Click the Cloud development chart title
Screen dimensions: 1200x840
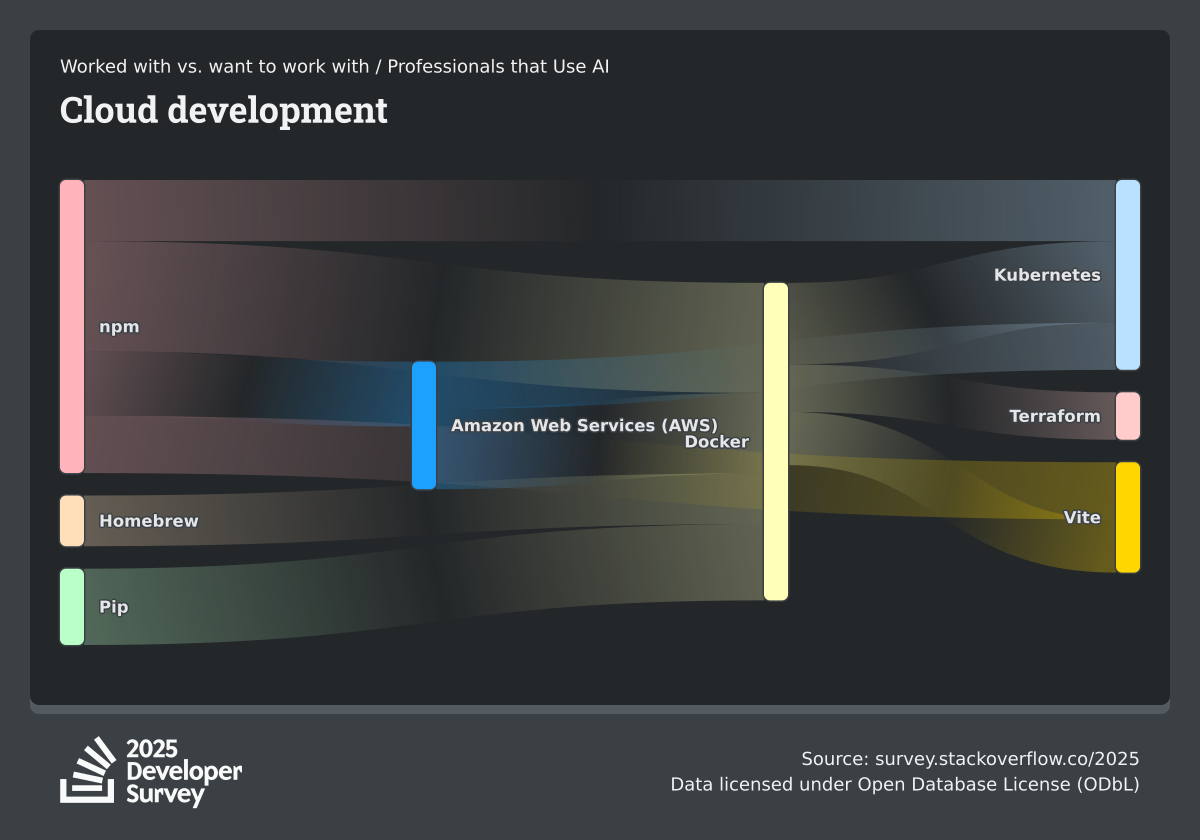click(x=223, y=110)
